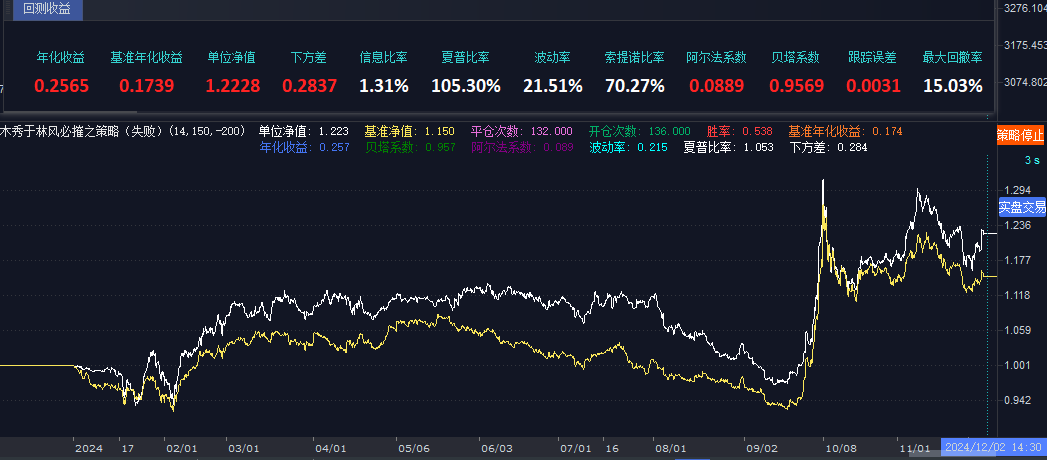Viewport: 1047px width, 460px height.
Task: Open the 回测收益 tab
Action: coord(47,9)
